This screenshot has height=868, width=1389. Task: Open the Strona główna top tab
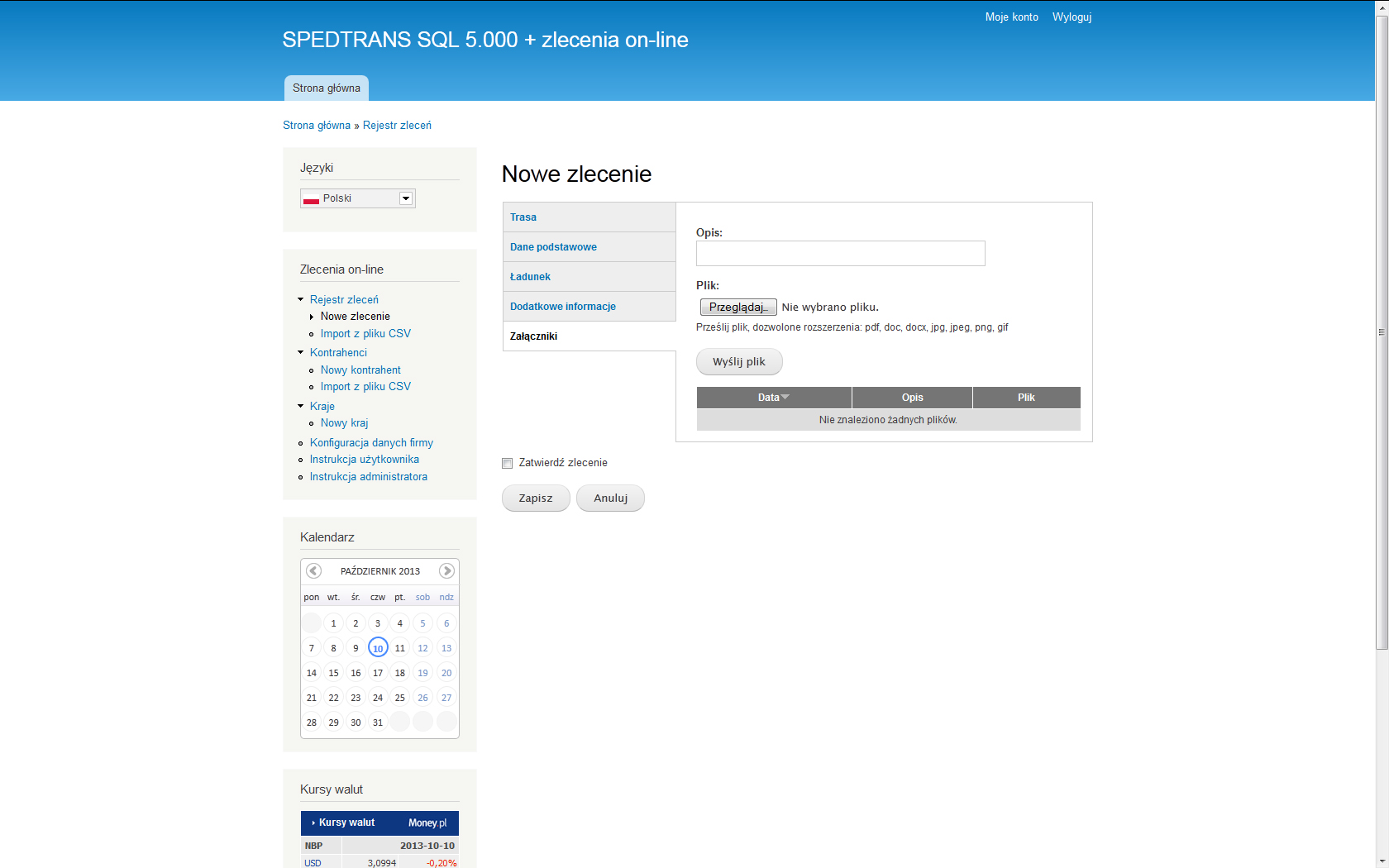(x=327, y=88)
